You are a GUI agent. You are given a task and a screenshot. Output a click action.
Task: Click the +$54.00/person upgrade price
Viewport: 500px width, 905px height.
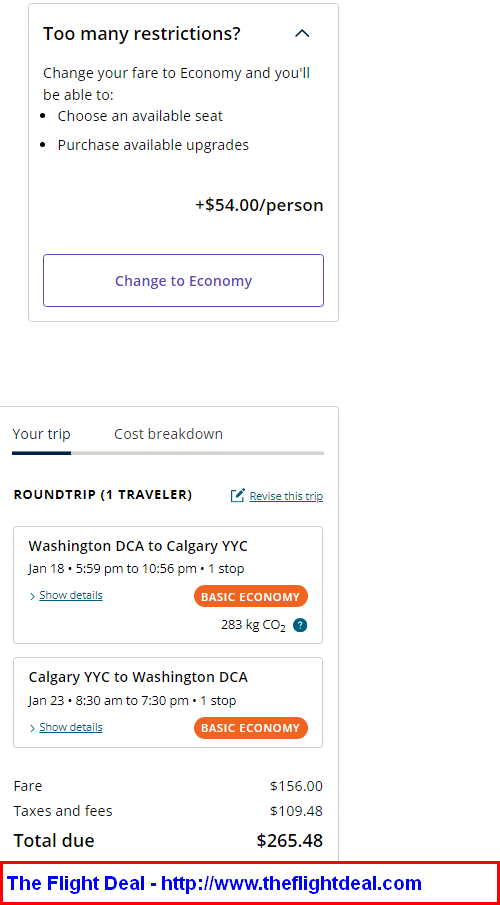pyautogui.click(x=259, y=205)
